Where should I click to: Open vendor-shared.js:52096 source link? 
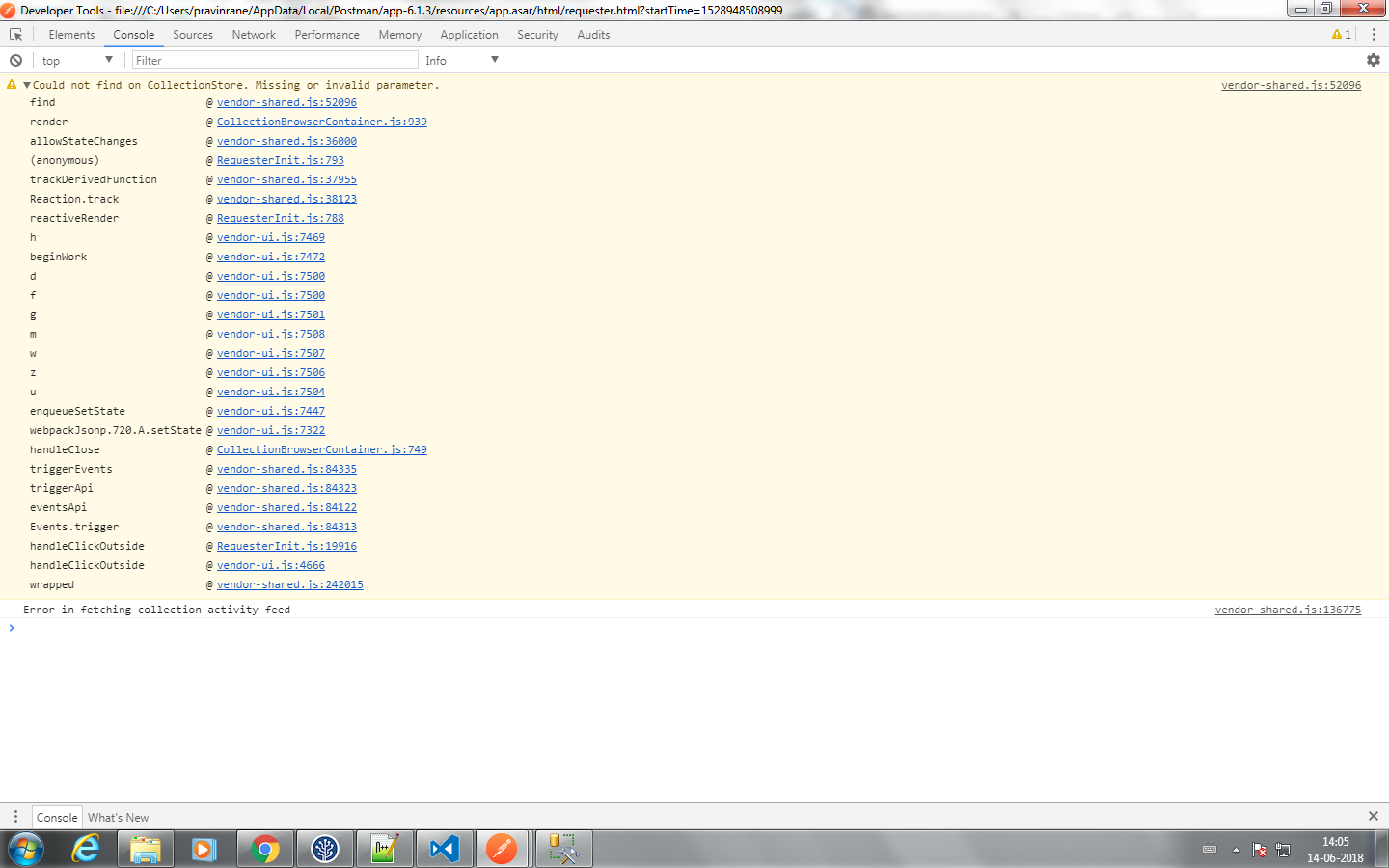coord(286,102)
